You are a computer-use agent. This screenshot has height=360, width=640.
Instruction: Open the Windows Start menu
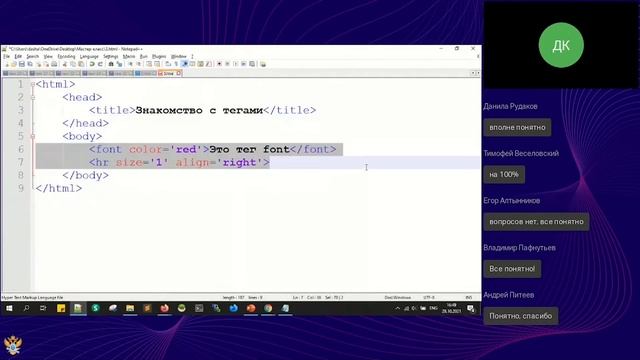click(x=9, y=309)
